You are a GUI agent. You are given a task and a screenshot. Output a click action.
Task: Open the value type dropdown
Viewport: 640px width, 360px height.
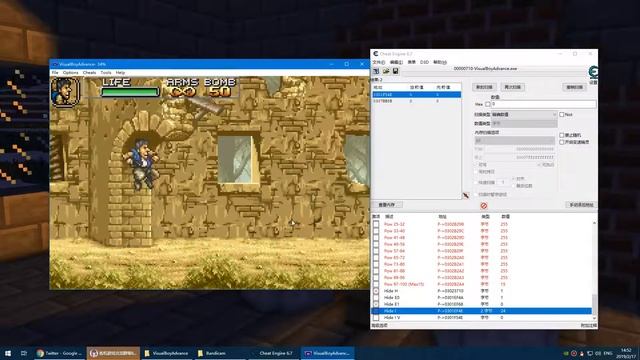tap(524, 123)
